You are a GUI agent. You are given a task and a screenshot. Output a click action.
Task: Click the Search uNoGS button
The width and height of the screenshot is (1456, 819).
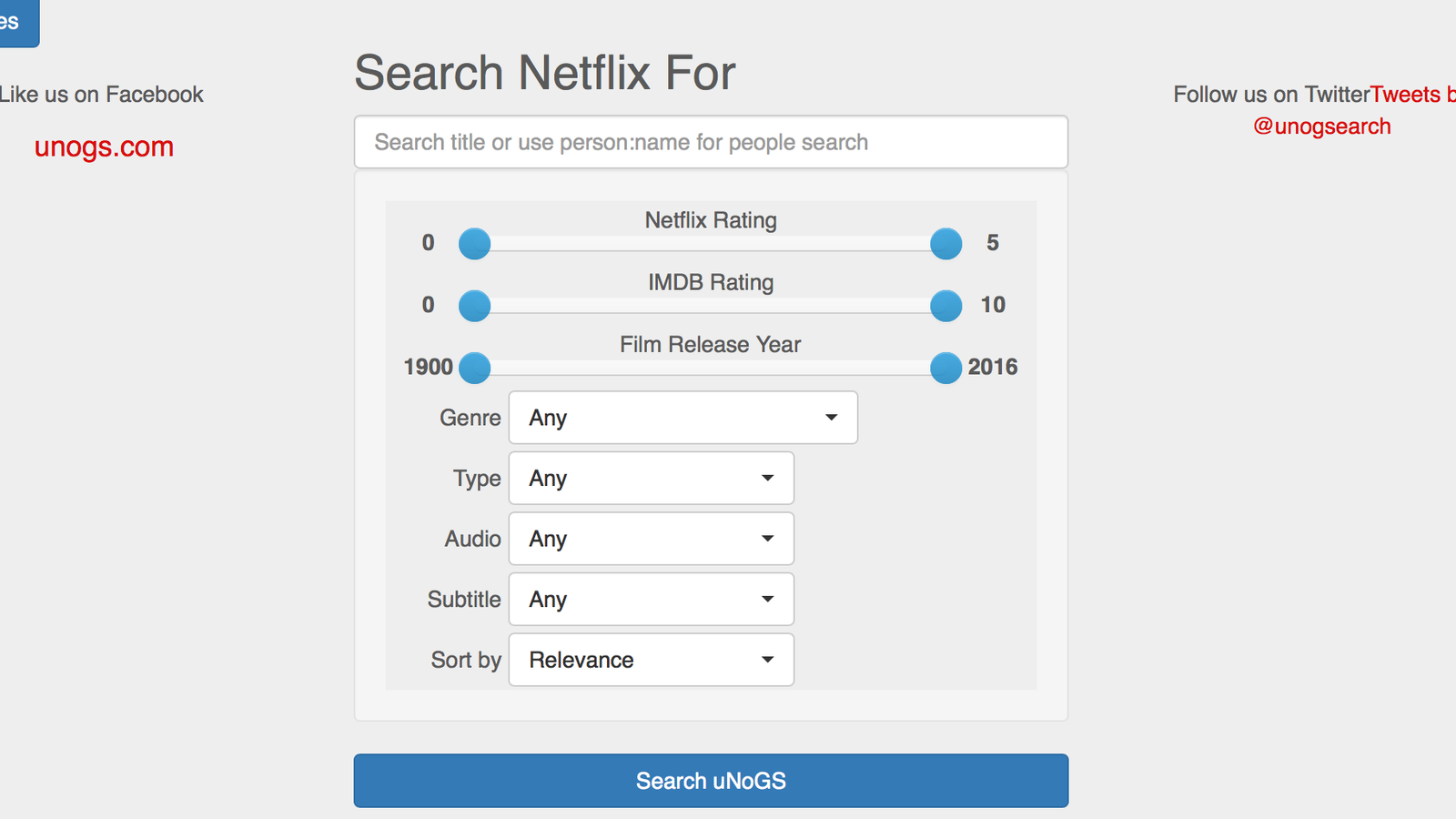[x=711, y=781]
